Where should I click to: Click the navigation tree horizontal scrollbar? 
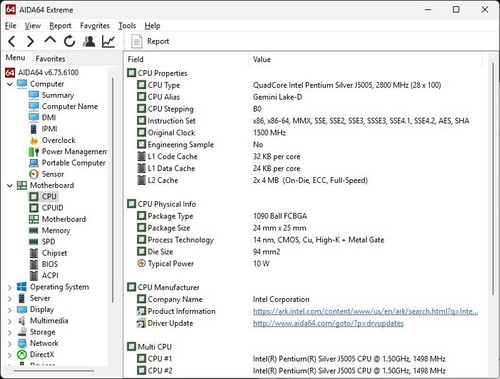tap(54, 371)
